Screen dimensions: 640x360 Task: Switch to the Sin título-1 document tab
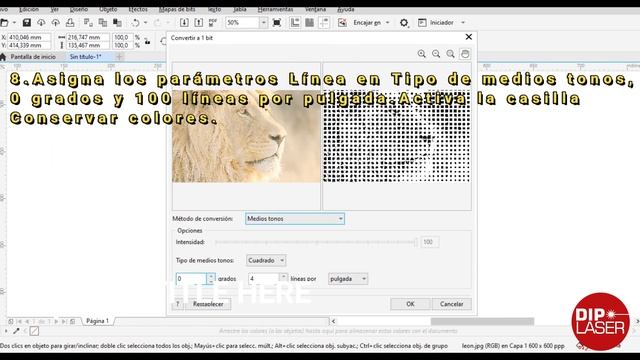coord(85,57)
